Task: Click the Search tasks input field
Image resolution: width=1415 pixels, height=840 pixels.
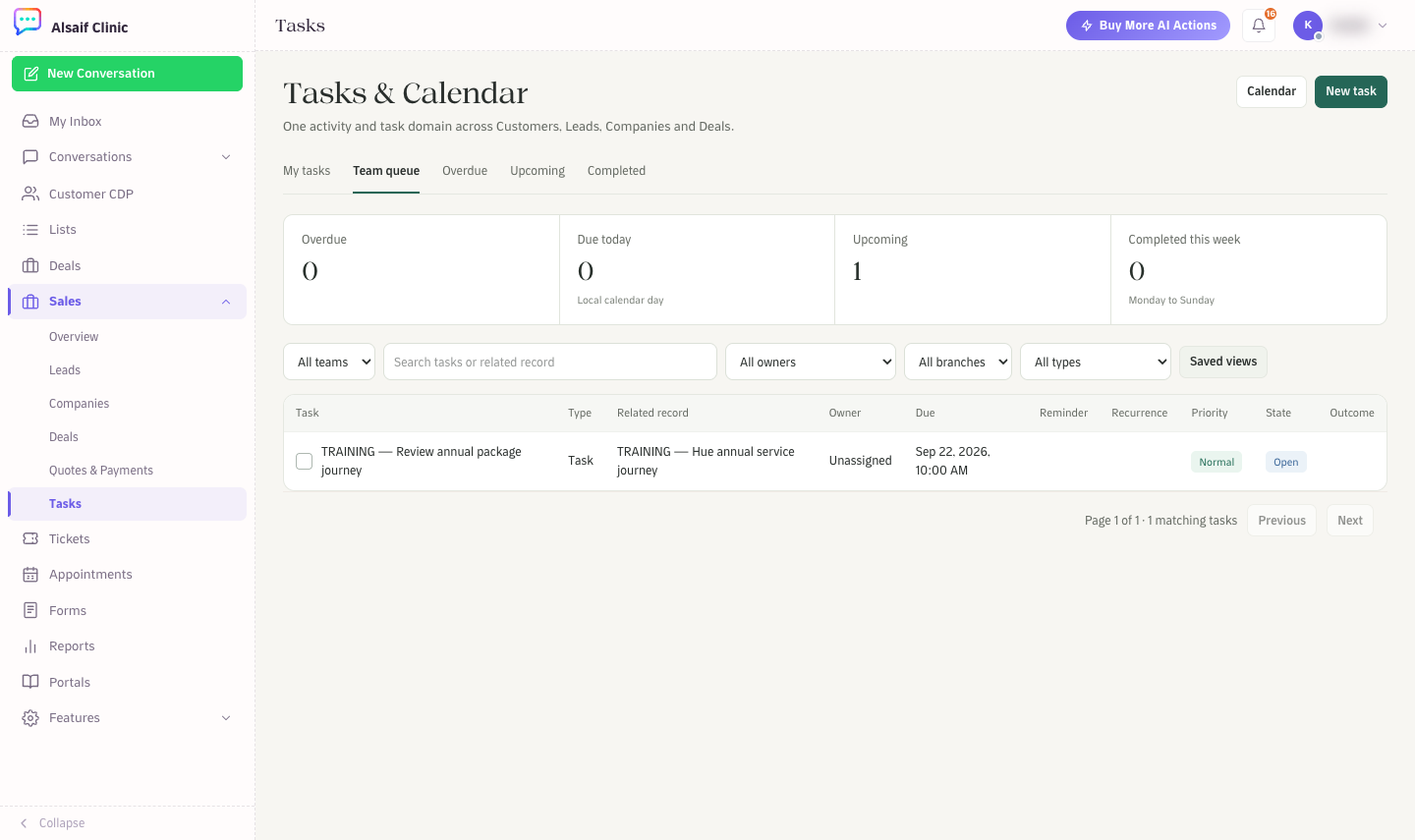Action: [x=550, y=362]
